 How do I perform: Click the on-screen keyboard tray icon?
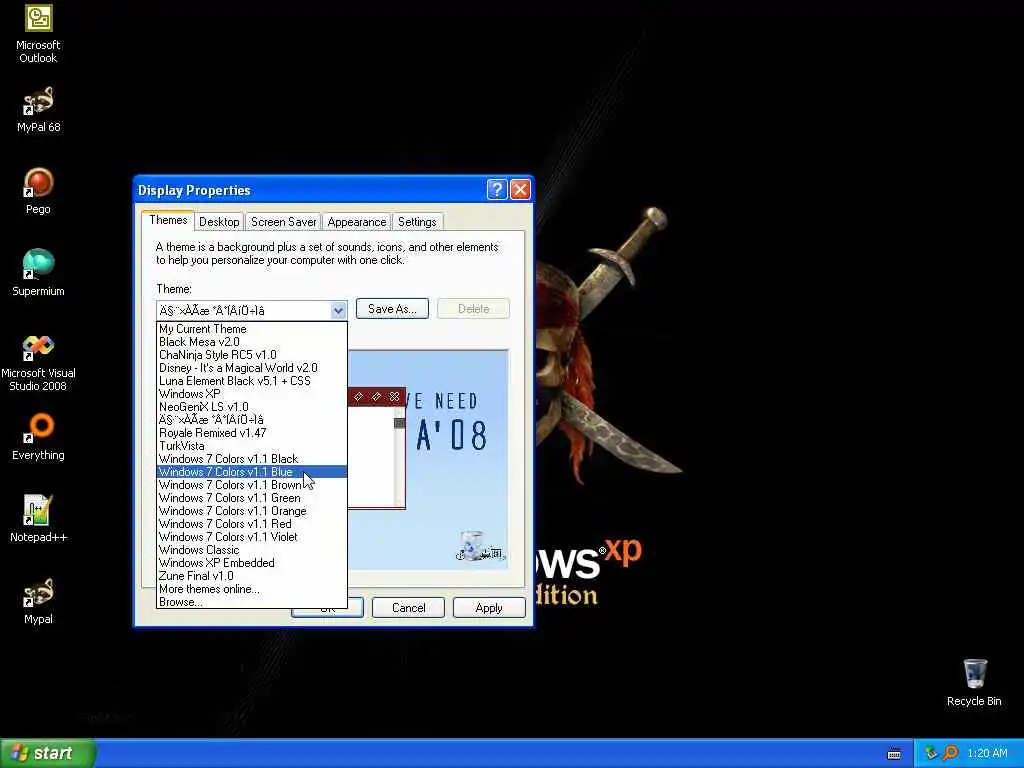point(894,754)
